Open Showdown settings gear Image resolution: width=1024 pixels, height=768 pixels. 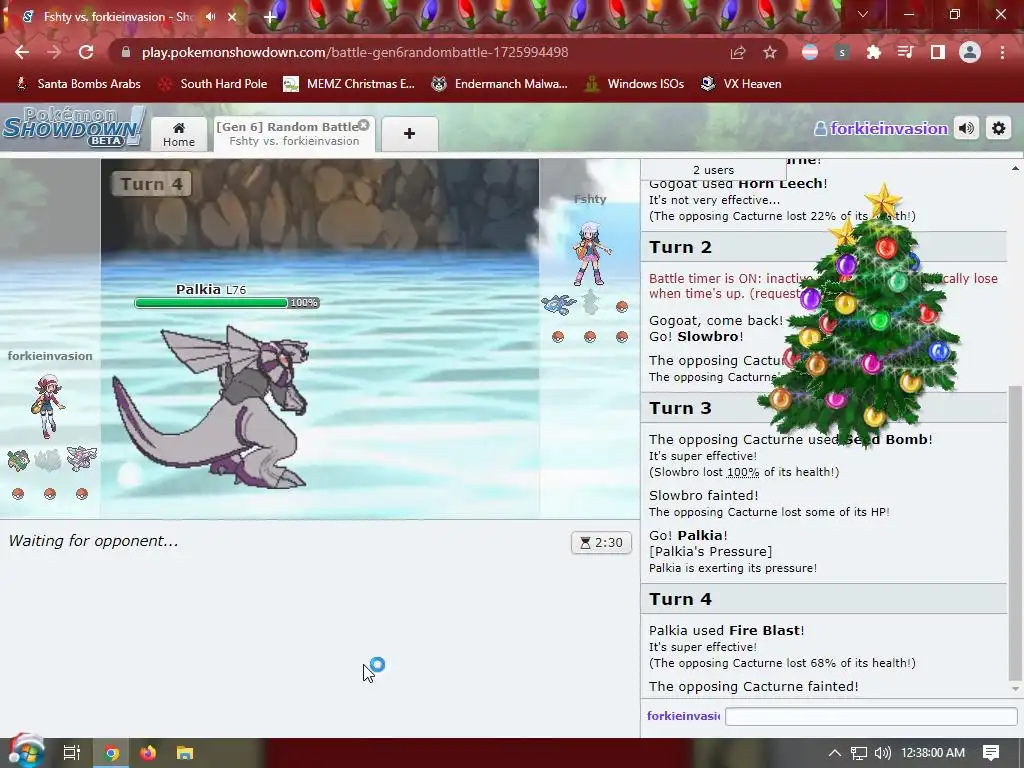pyautogui.click(x=999, y=129)
